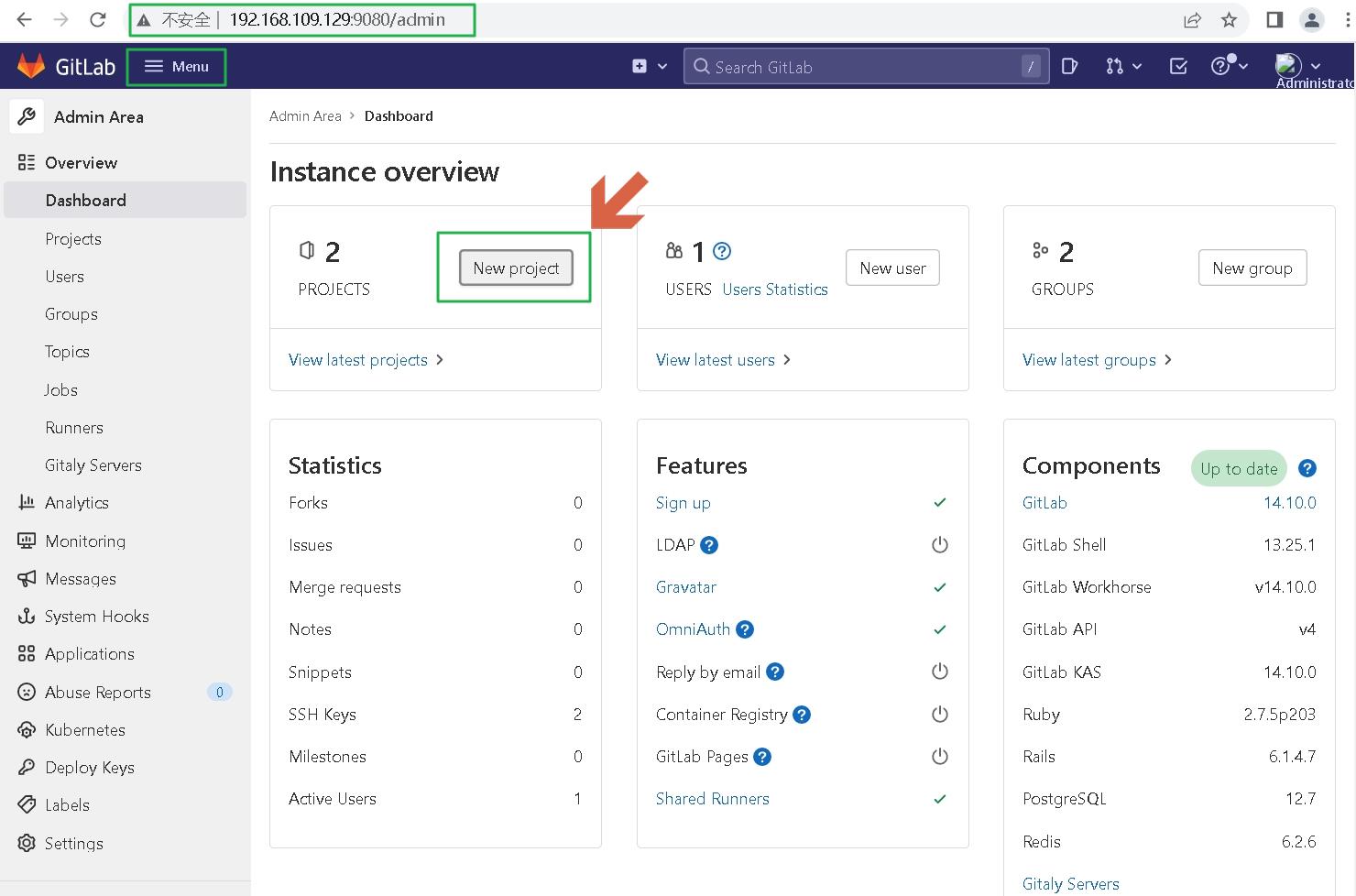1356x896 pixels.
Task: Open the Help question mark icon
Action: tap(1220, 66)
